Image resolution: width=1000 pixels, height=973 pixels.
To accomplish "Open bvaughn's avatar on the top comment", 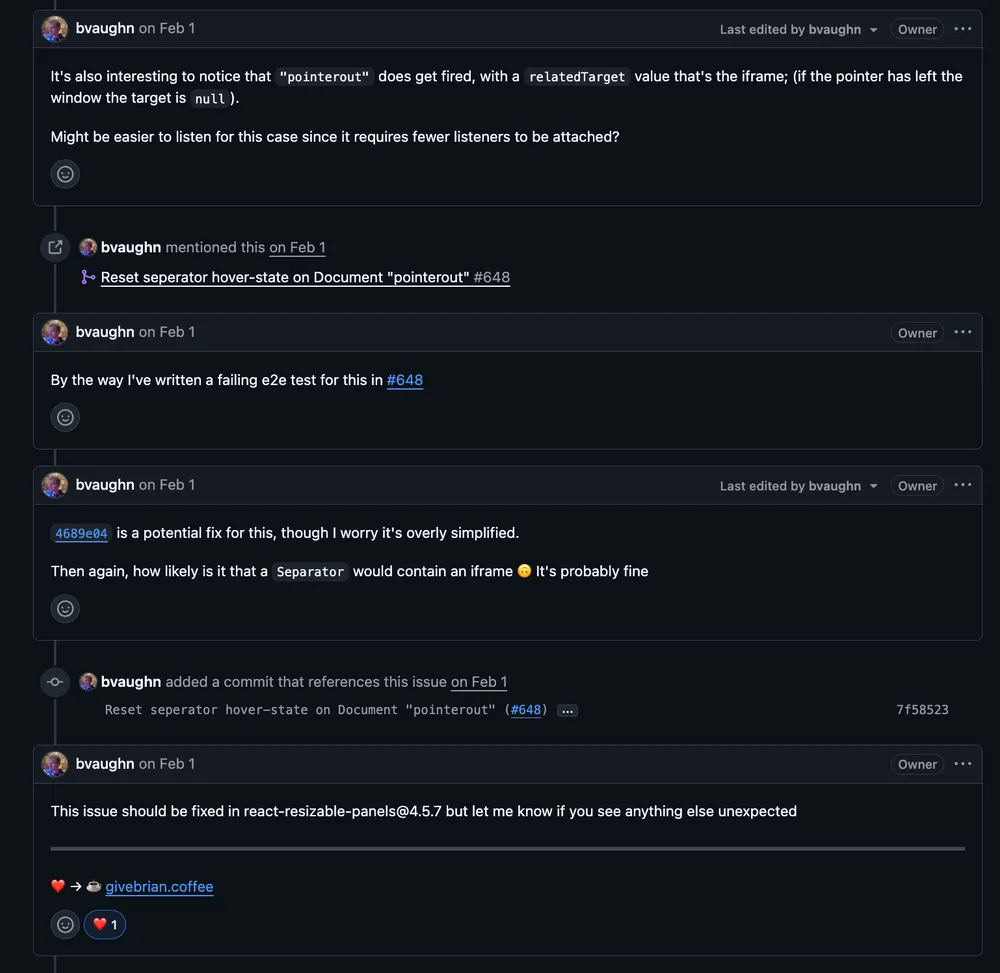I will (x=55, y=29).
